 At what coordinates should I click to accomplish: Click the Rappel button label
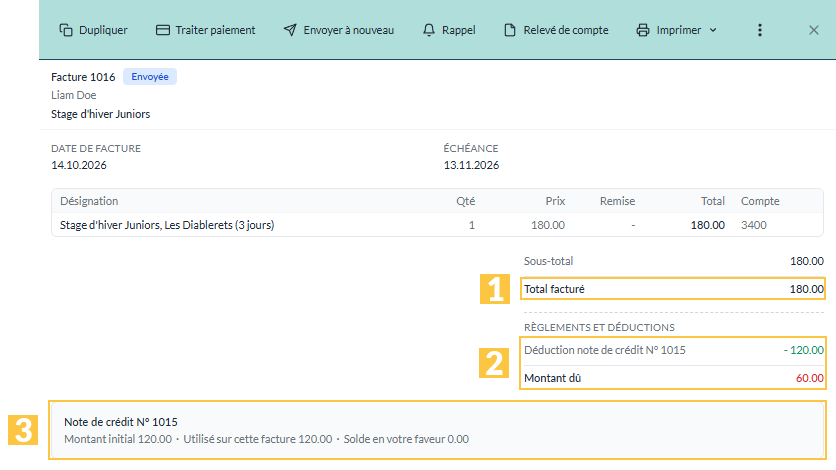click(x=459, y=30)
